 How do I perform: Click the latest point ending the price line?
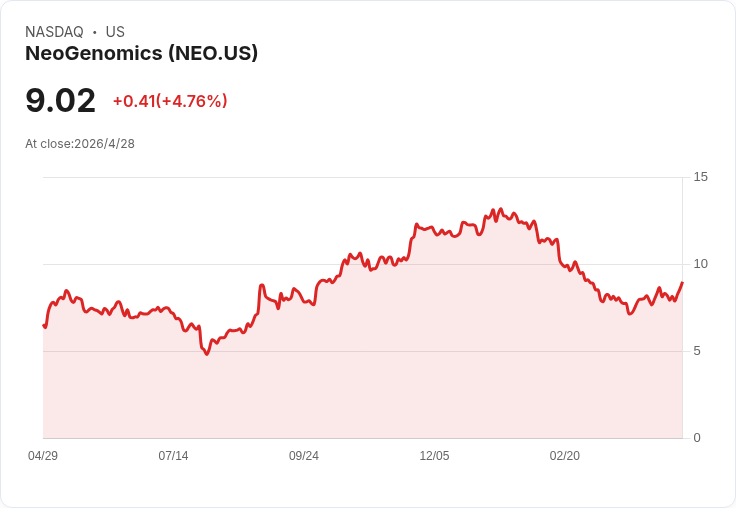[x=682, y=283]
